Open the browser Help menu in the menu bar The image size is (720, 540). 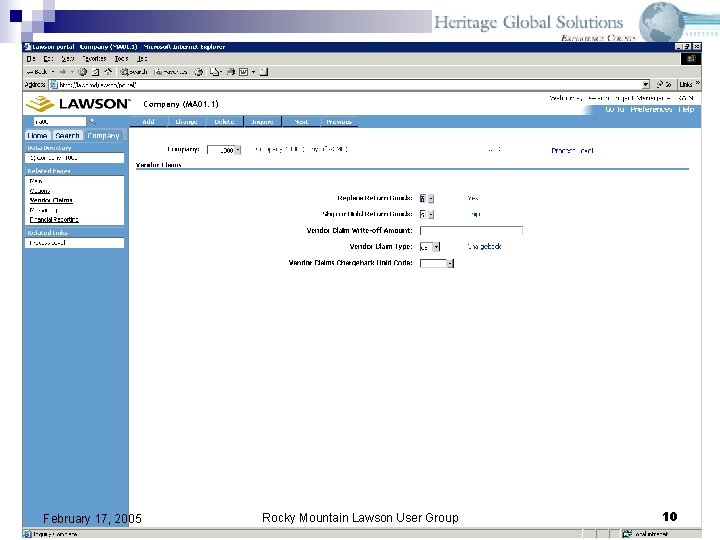tap(142, 59)
